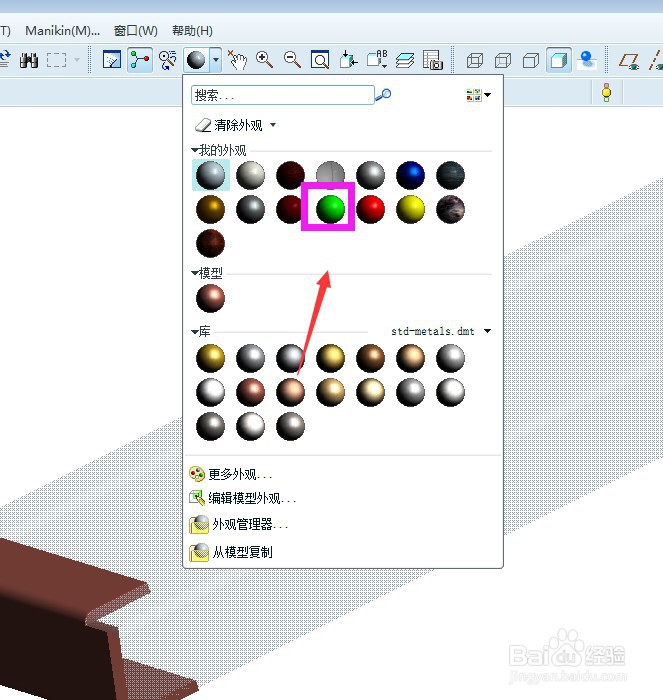The height and width of the screenshot is (700, 663).
Task: Click the regenerate icon at toolbar left edge
Action: coord(5,60)
